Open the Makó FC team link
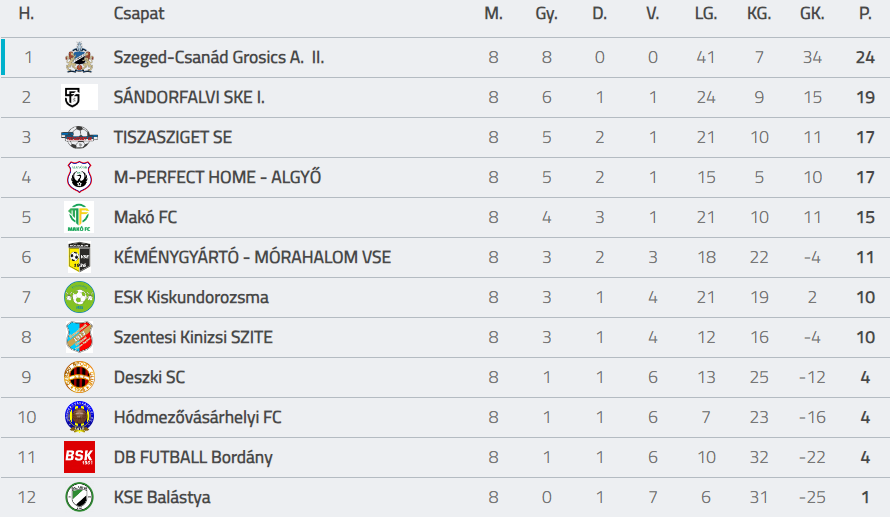This screenshot has height=517, width=890. 145,217
